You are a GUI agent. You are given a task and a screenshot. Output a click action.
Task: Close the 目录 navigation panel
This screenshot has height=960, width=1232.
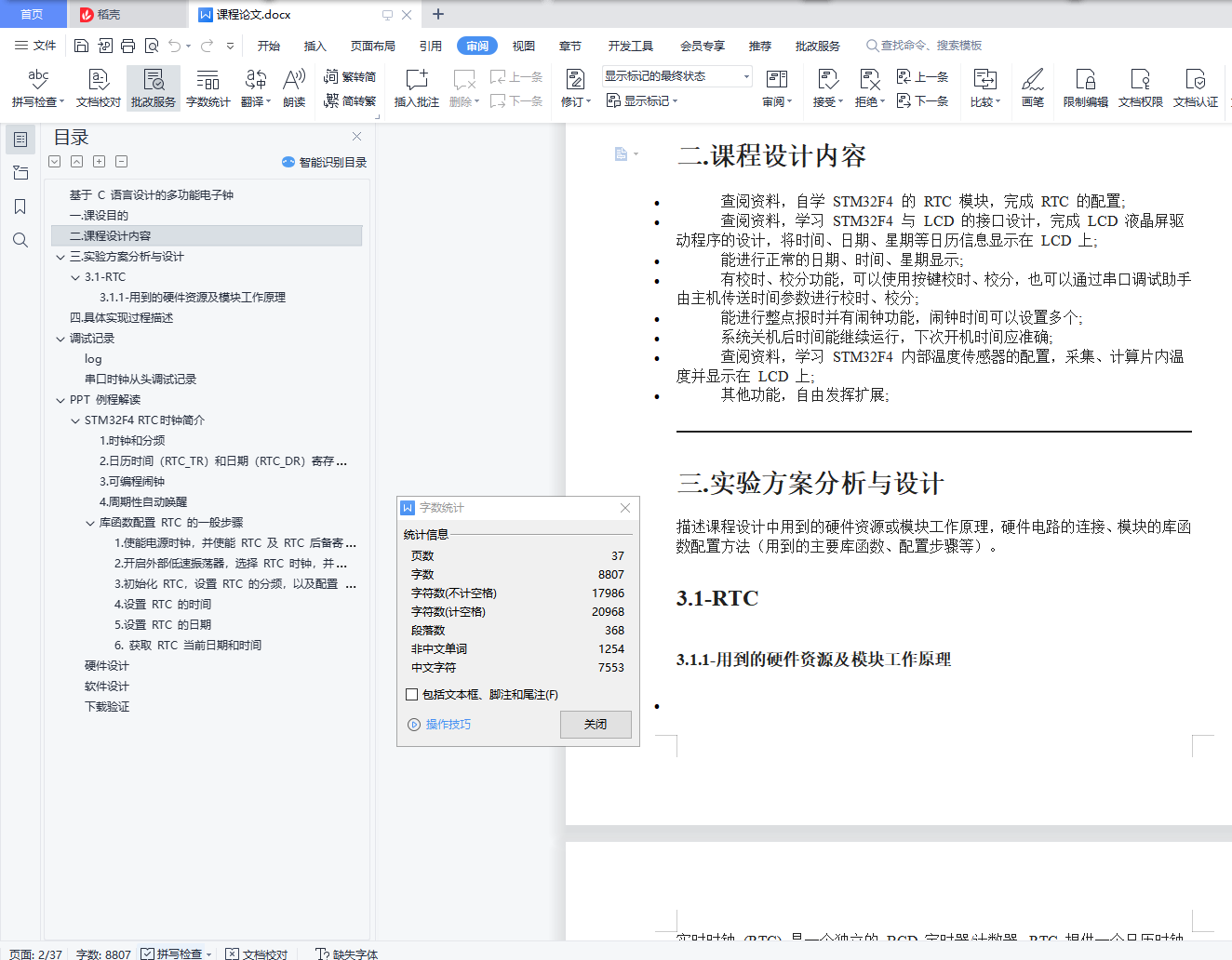click(356, 137)
